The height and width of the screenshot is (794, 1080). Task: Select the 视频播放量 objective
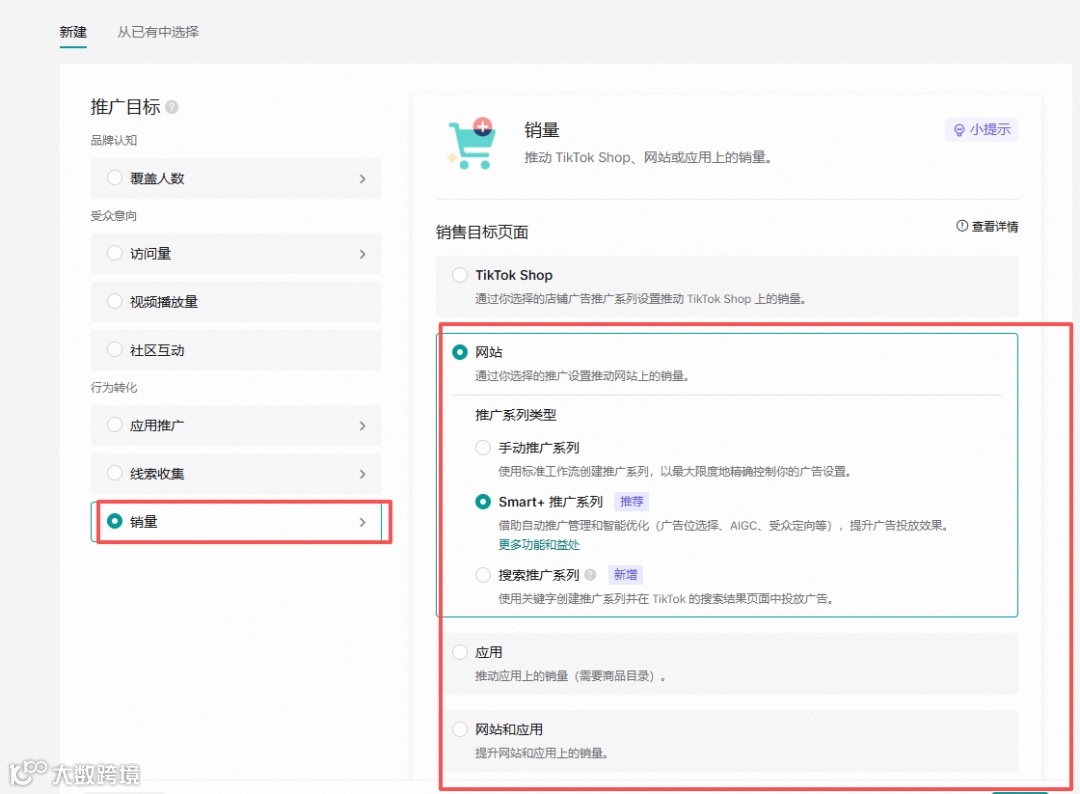[x=236, y=302]
